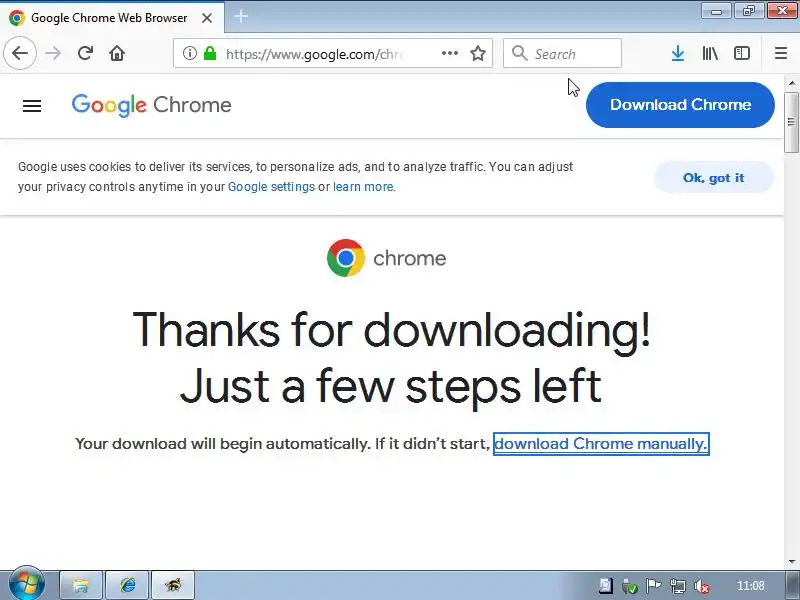Click the Download Chrome button
The width and height of the screenshot is (800, 600).
[680, 105]
